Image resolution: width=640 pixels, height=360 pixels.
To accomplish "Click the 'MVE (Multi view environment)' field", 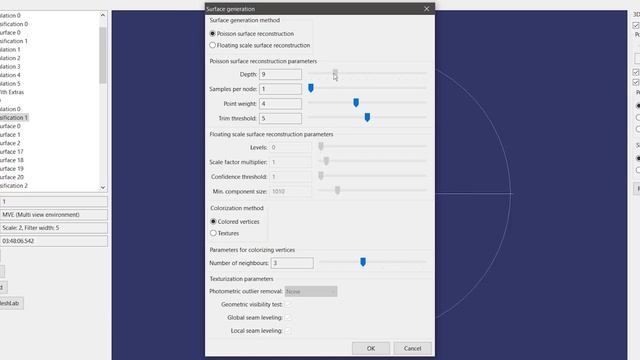I will [54, 215].
